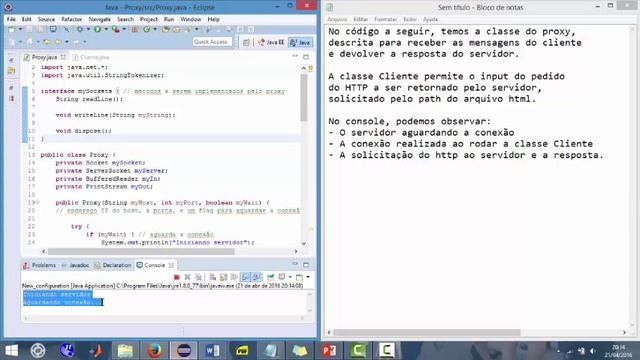Open the Navigate menu
This screenshot has width=640, height=360.
(100, 19)
